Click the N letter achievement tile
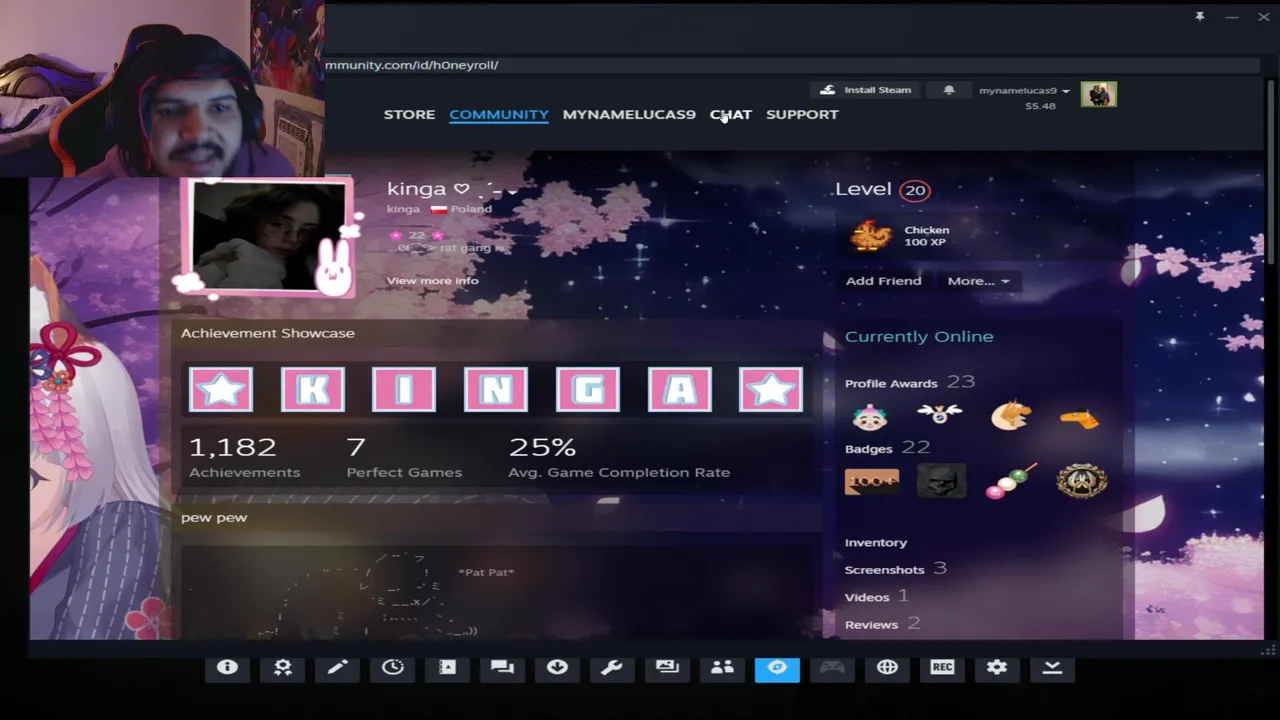 [x=496, y=389]
